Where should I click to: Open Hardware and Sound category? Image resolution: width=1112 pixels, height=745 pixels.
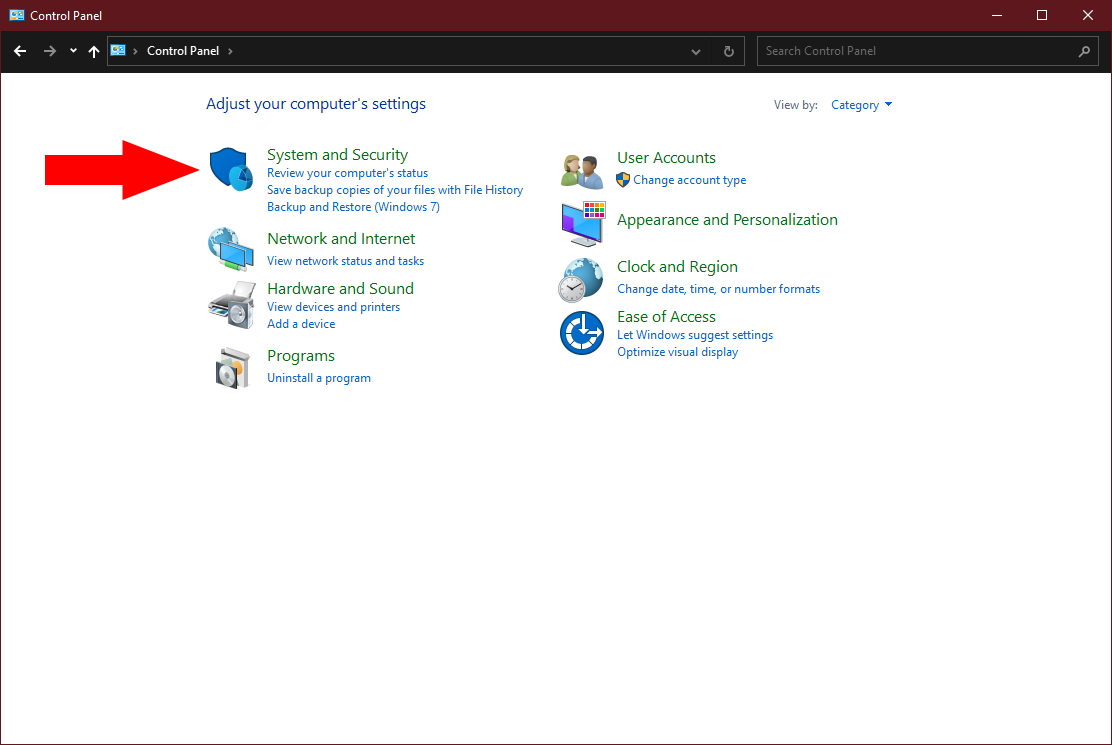pyautogui.click(x=340, y=289)
